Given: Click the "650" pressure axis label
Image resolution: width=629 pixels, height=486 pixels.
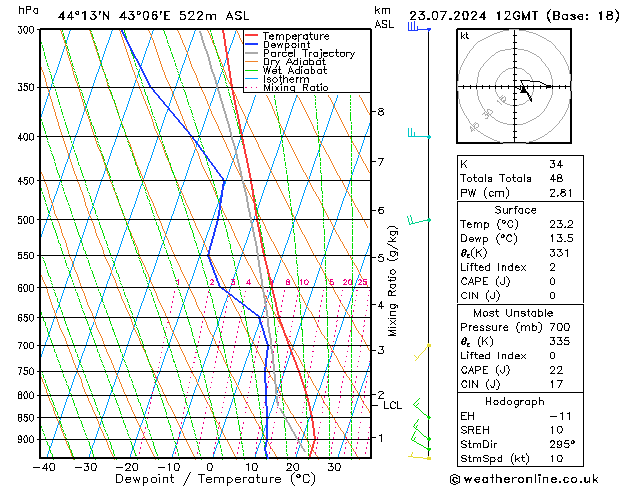Looking at the screenshot, I should (x=28, y=318).
